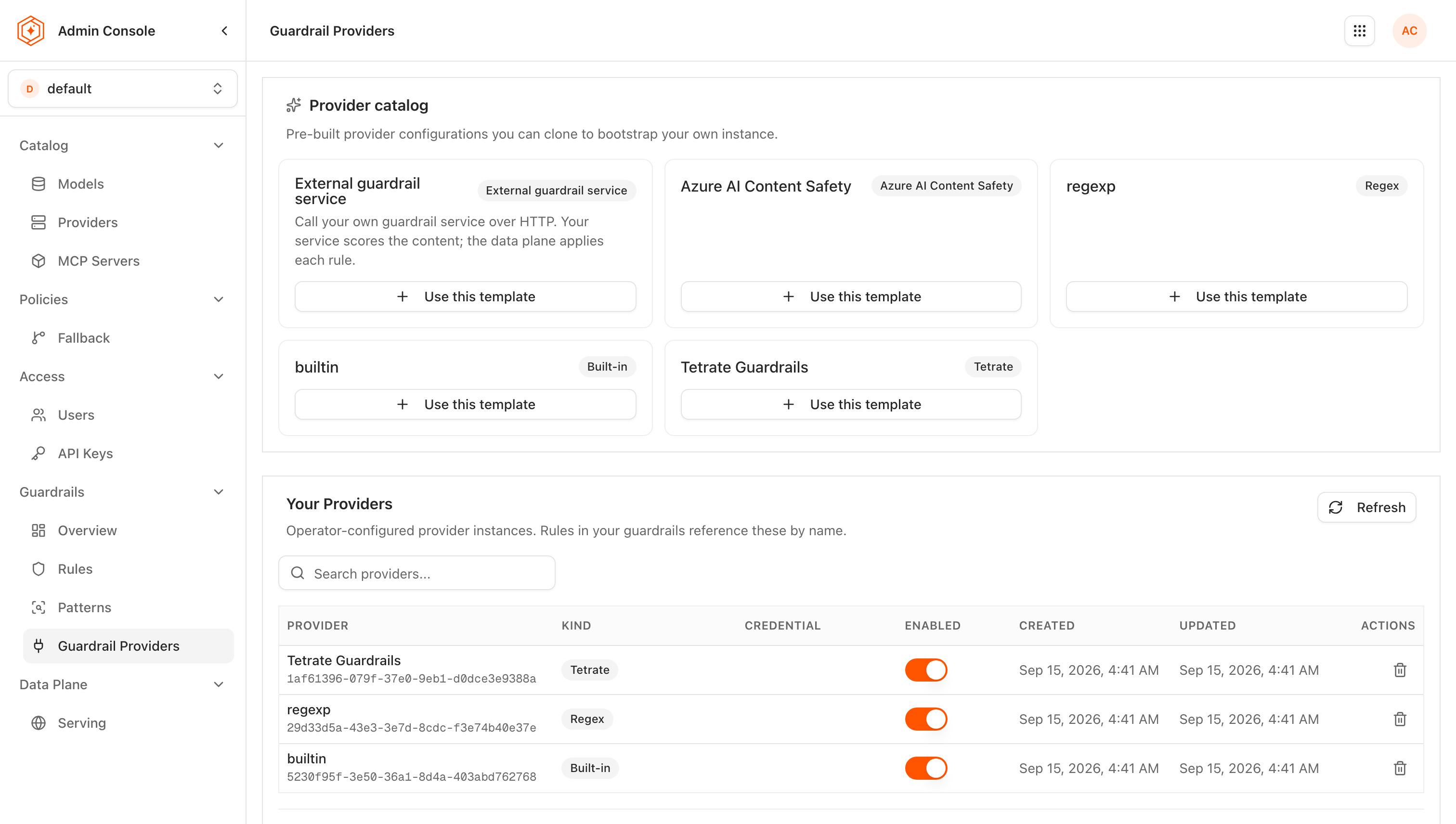Viewport: 1456px width, 824px height.
Task: Delete the Tetrate Guardrails provider
Action: pos(1399,670)
